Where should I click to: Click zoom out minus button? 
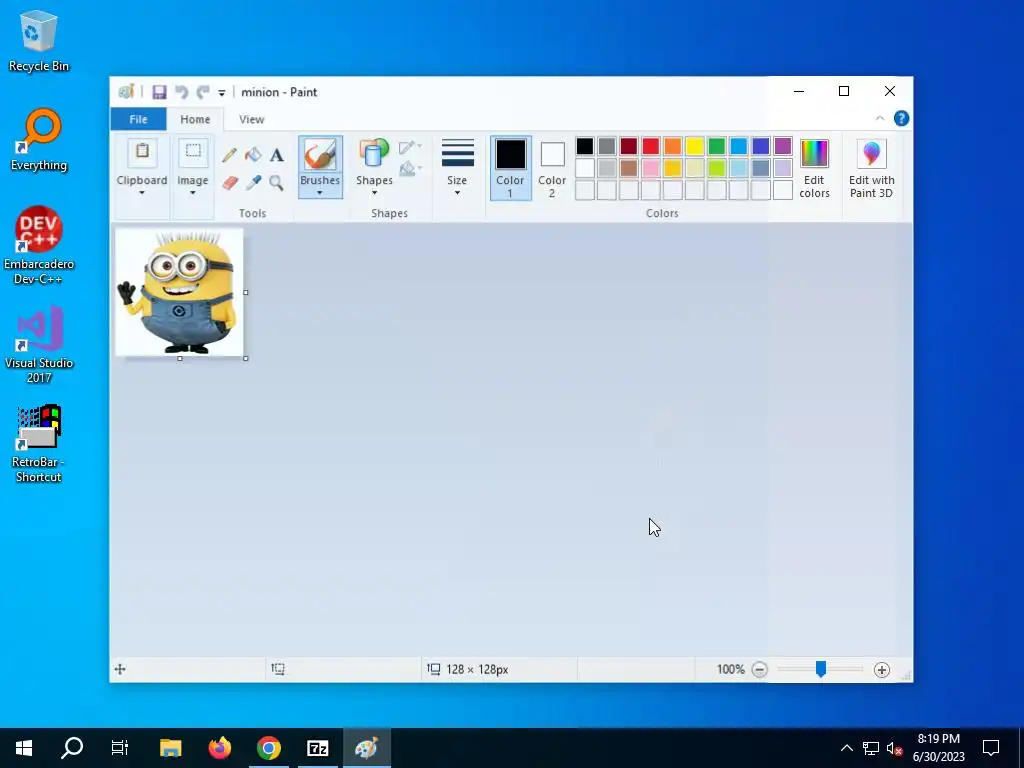760,669
